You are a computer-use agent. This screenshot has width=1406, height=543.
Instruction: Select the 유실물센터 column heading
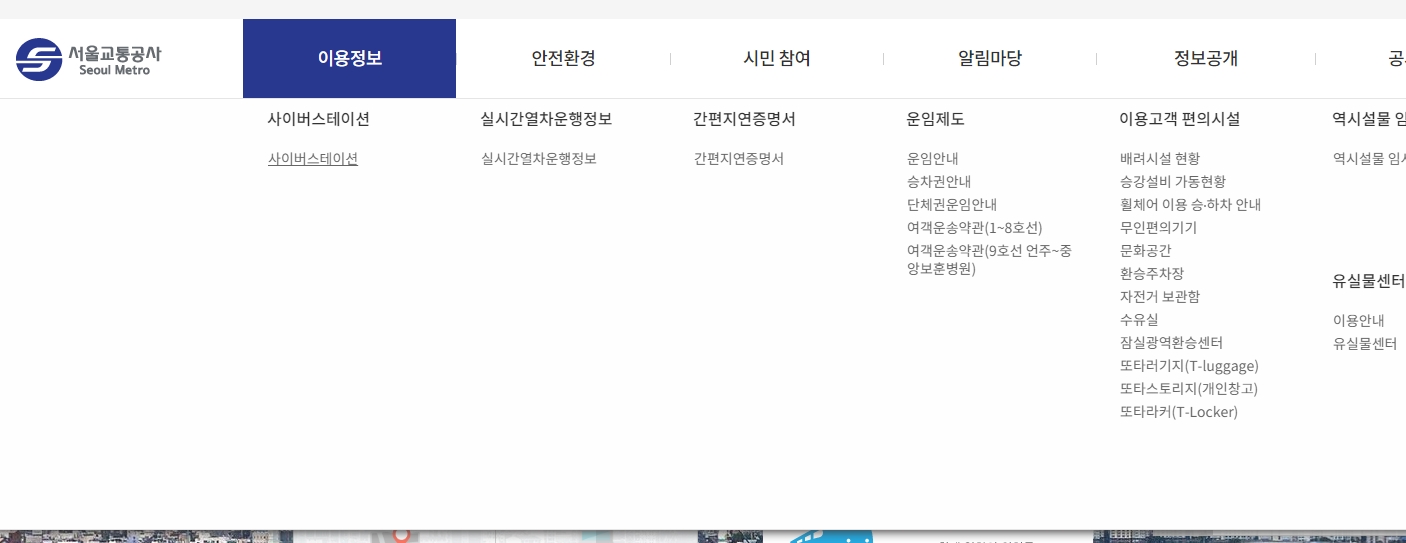coord(1368,281)
